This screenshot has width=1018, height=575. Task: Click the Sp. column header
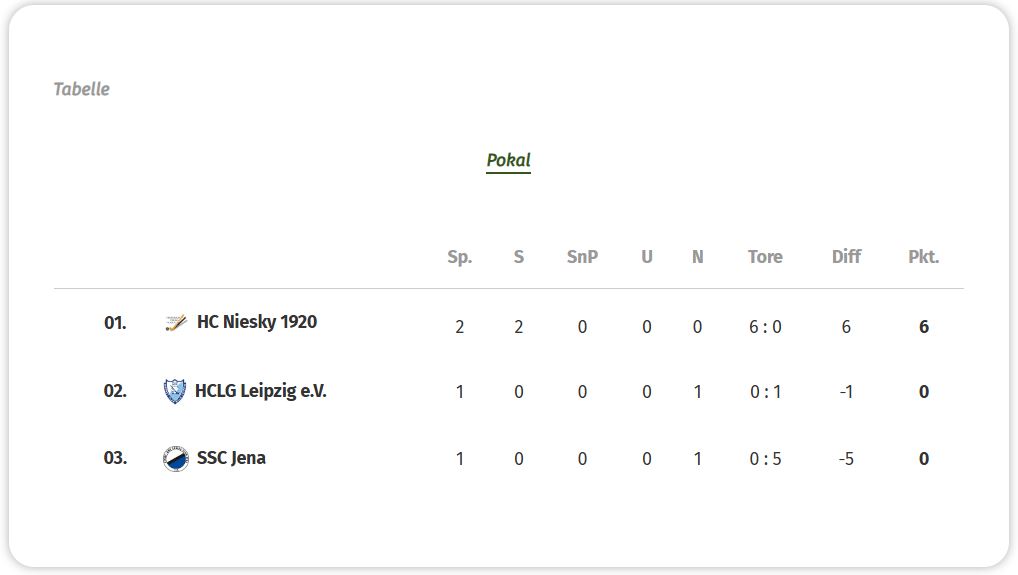[460, 257]
